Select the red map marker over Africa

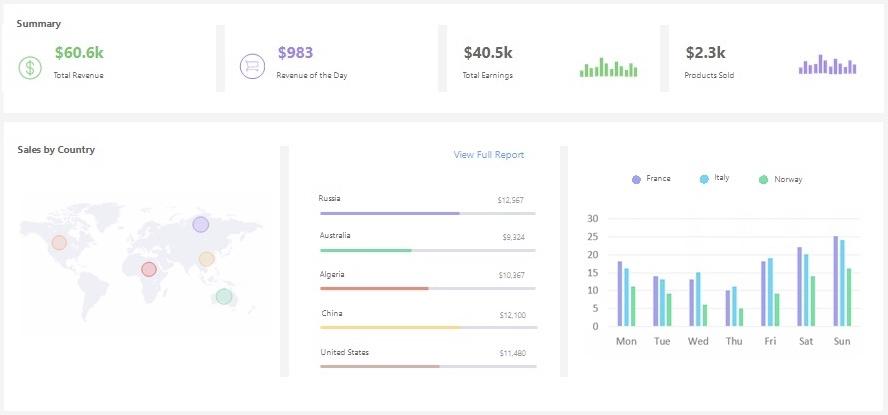149,269
